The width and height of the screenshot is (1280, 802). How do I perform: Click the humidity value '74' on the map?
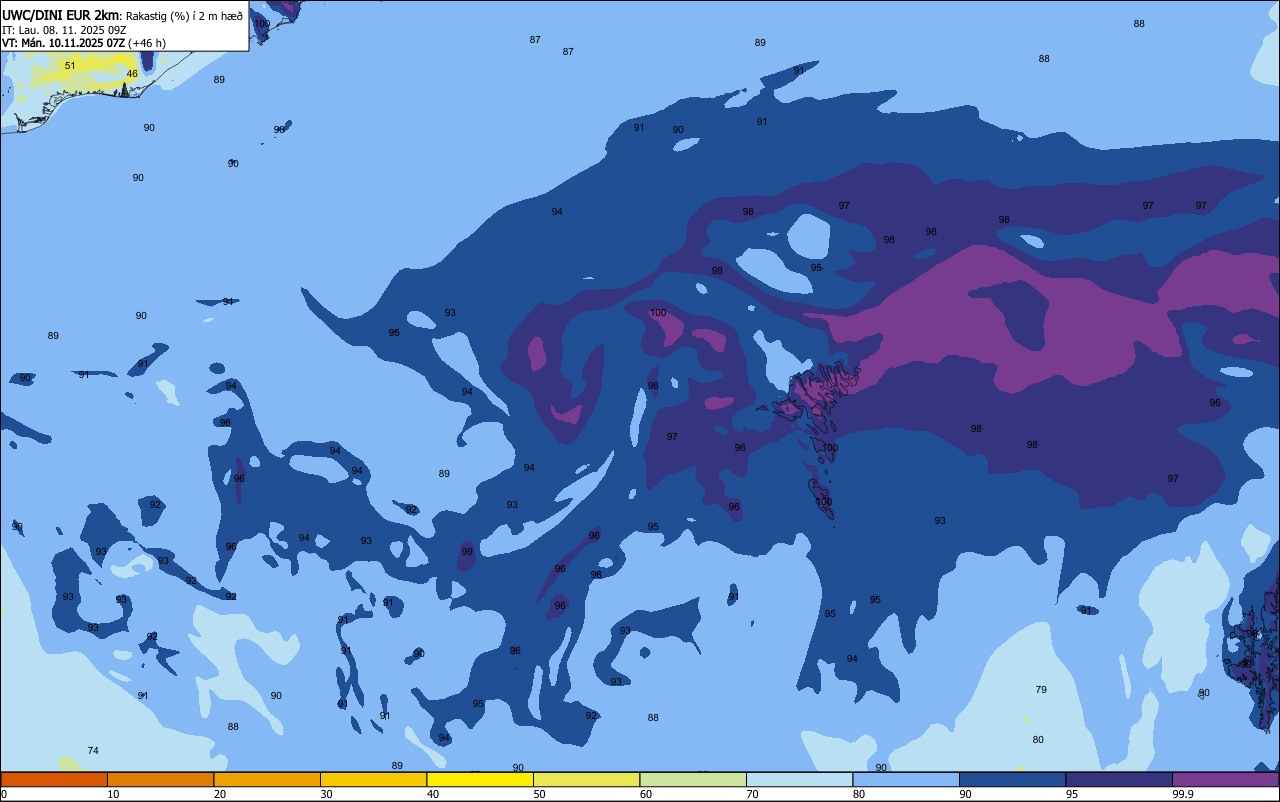tap(93, 751)
